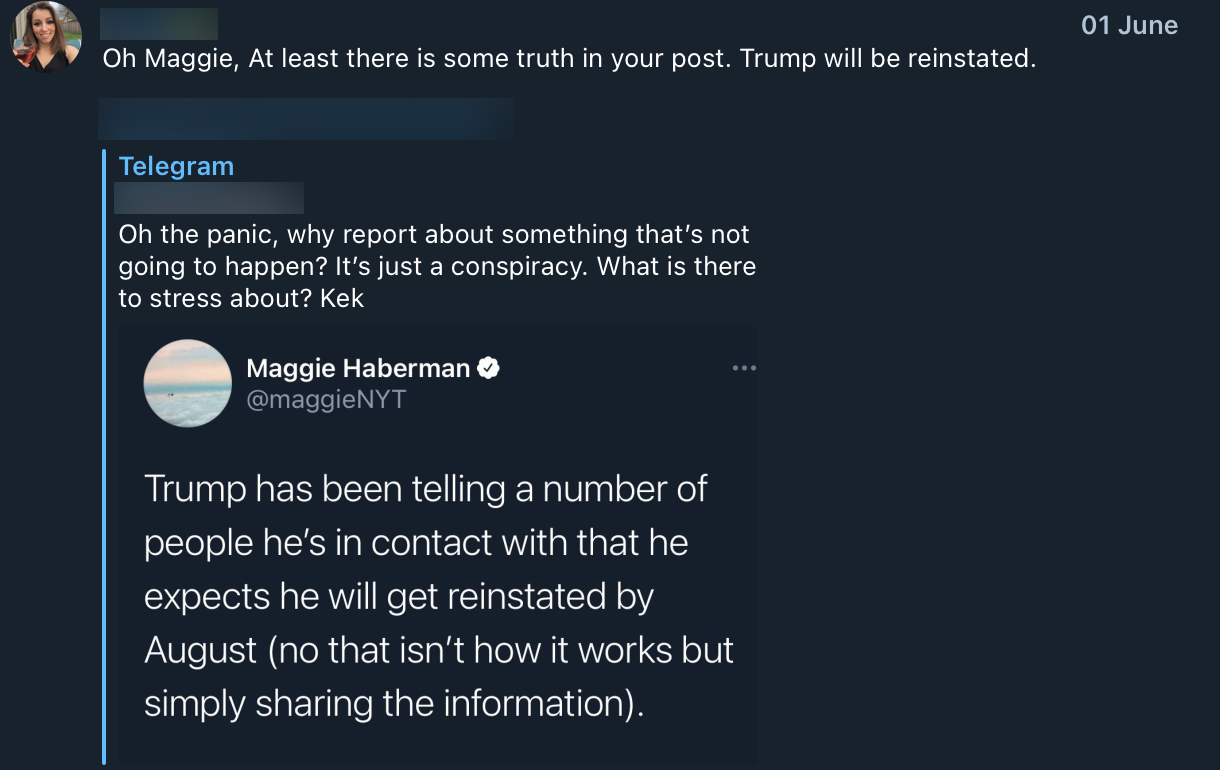Open the blurred link below the message
This screenshot has height=770, width=1220.
point(306,118)
